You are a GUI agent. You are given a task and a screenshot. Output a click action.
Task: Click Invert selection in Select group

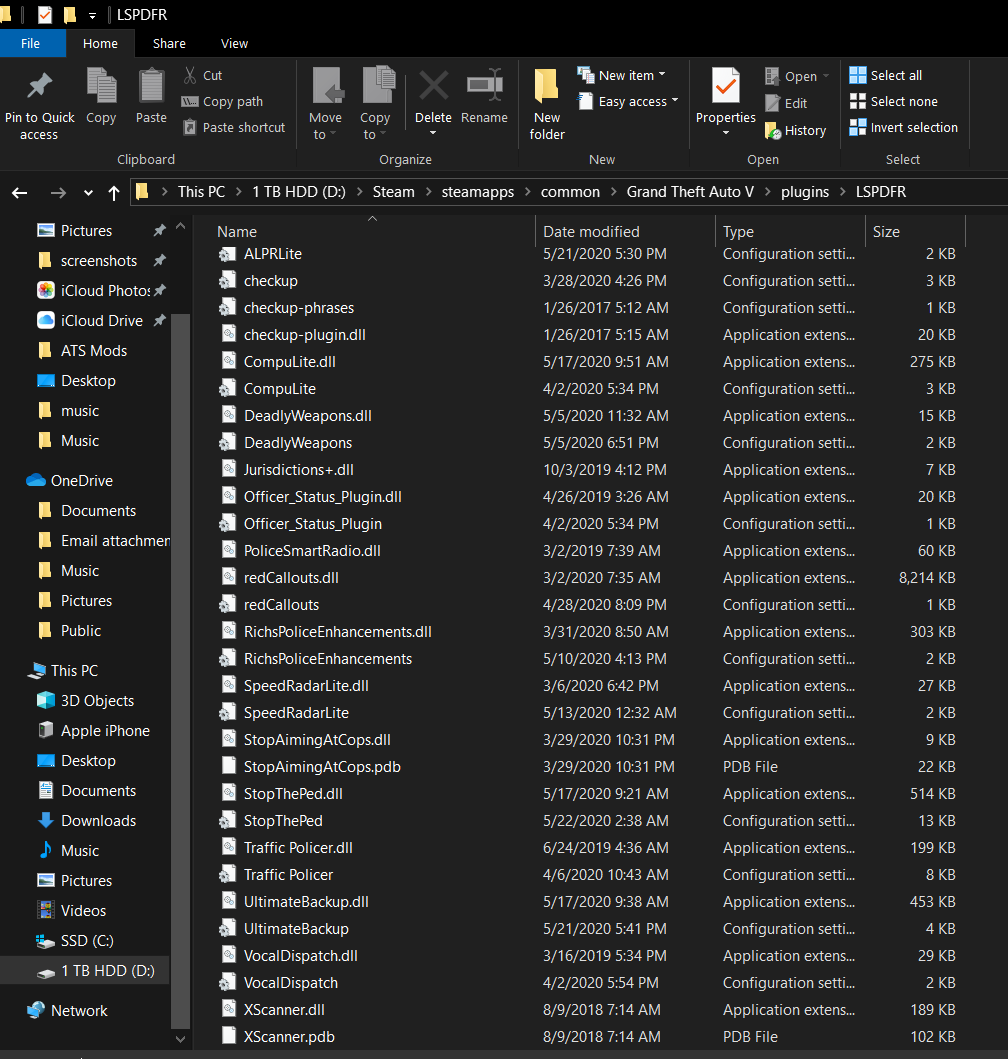pos(903,128)
